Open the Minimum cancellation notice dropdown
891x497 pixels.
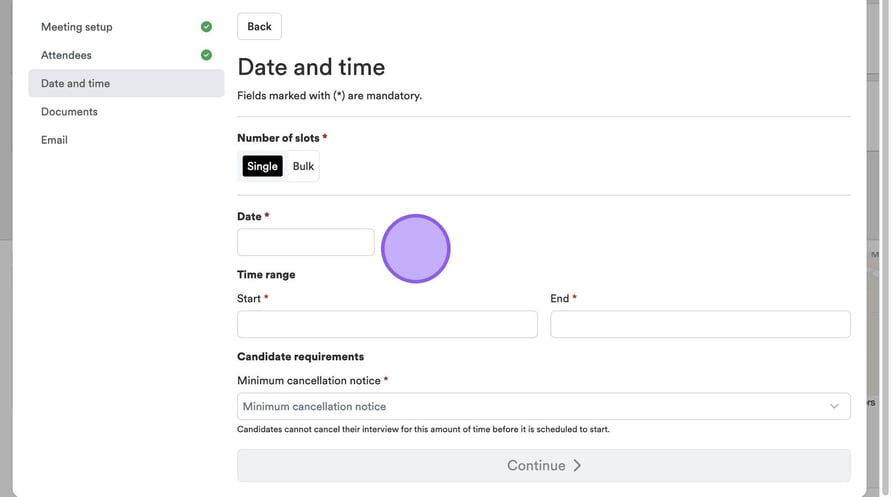pos(543,406)
